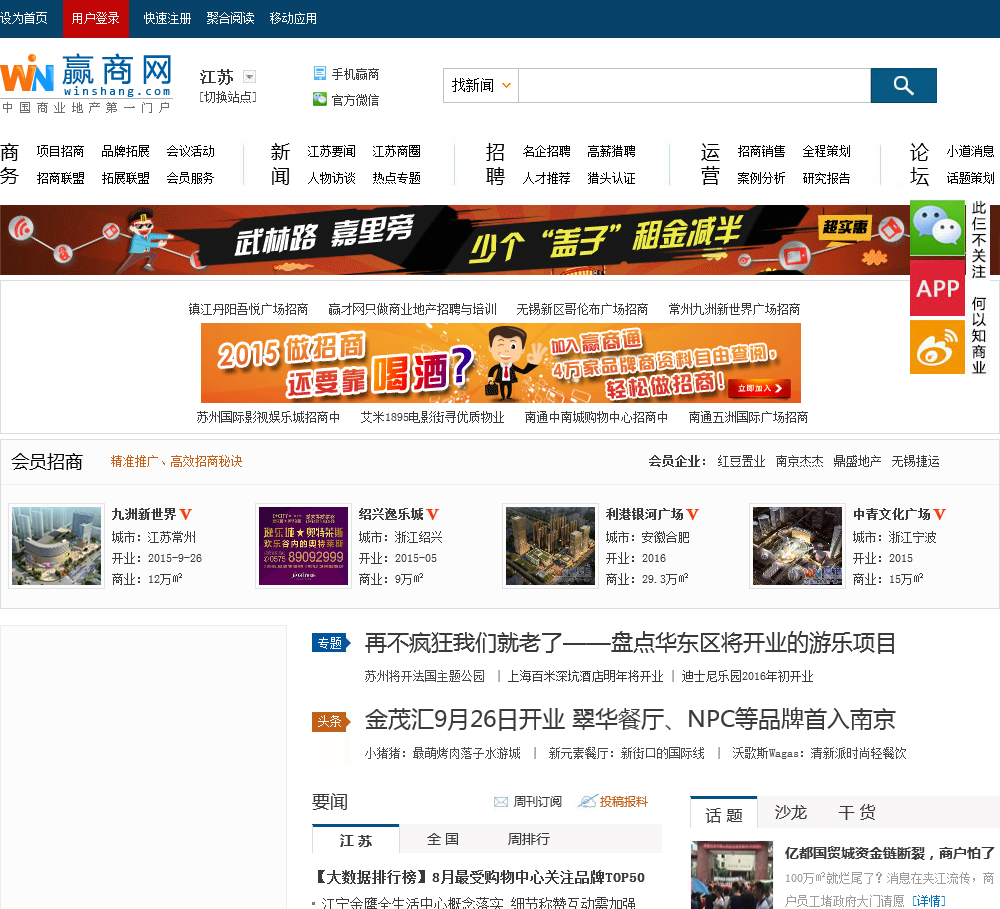Open 周刊订阅 subscription link
The width and height of the screenshot is (1000, 909).
pos(538,802)
